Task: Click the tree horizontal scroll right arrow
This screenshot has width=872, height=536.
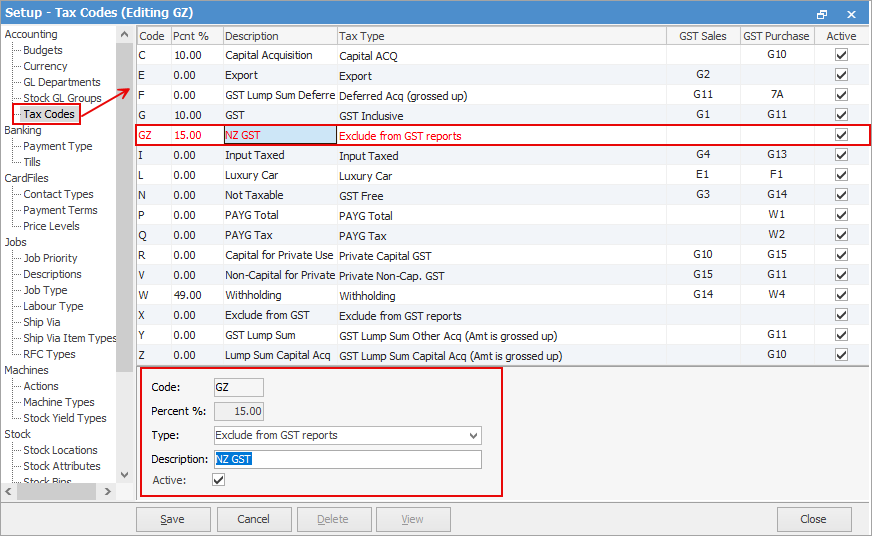Action: pos(108,492)
